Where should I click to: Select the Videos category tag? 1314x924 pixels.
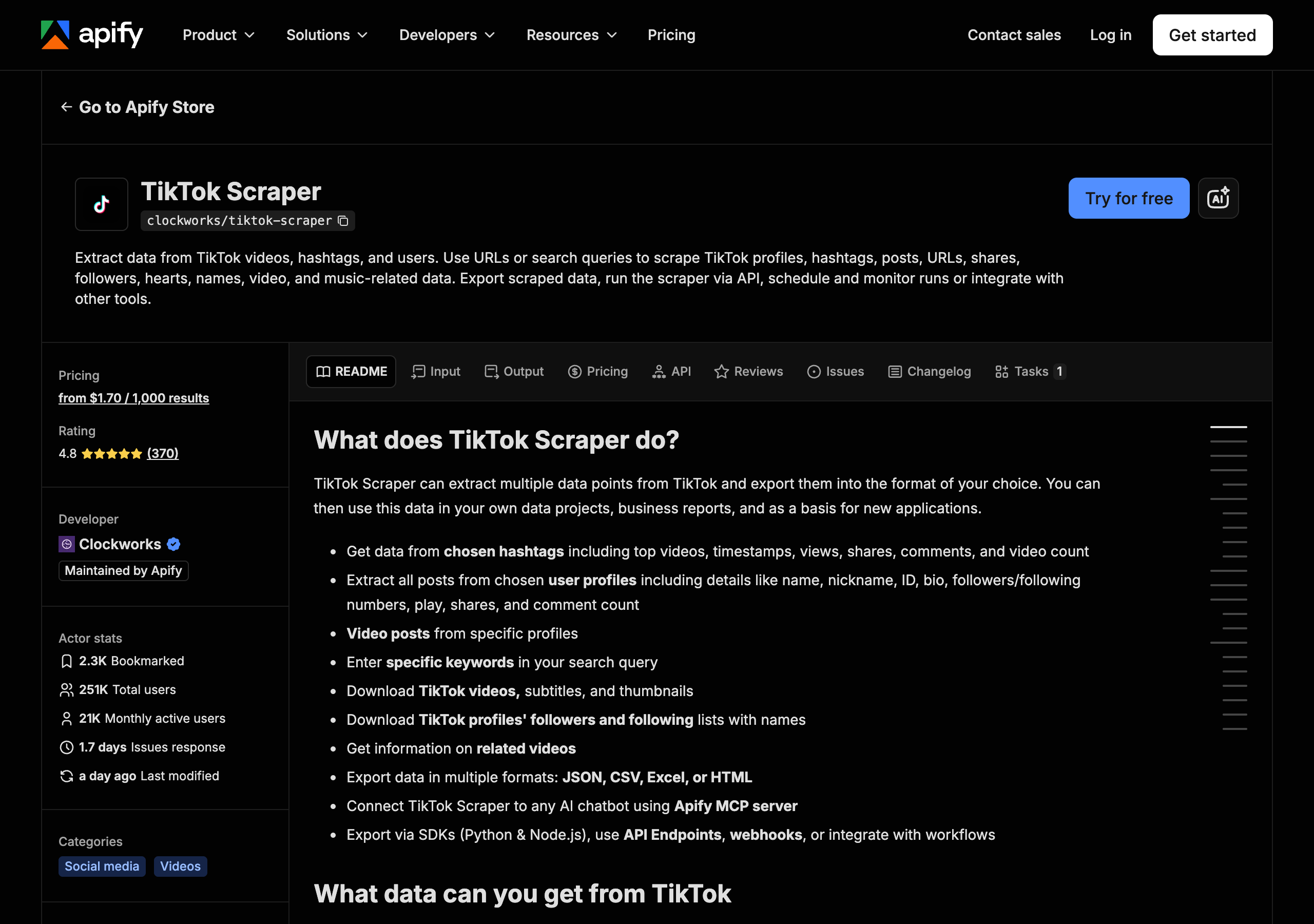180,866
